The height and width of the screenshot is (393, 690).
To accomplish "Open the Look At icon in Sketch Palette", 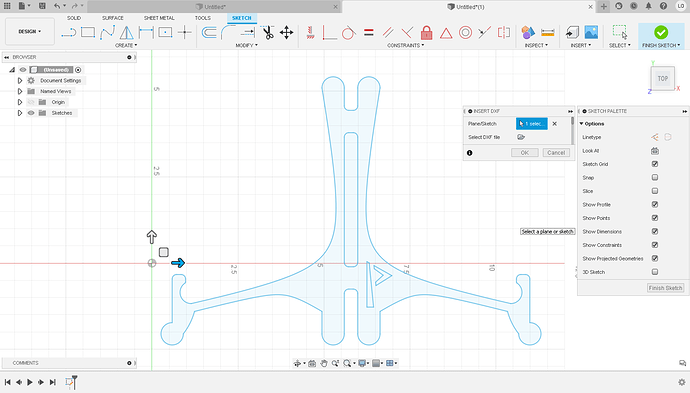I will pos(655,151).
